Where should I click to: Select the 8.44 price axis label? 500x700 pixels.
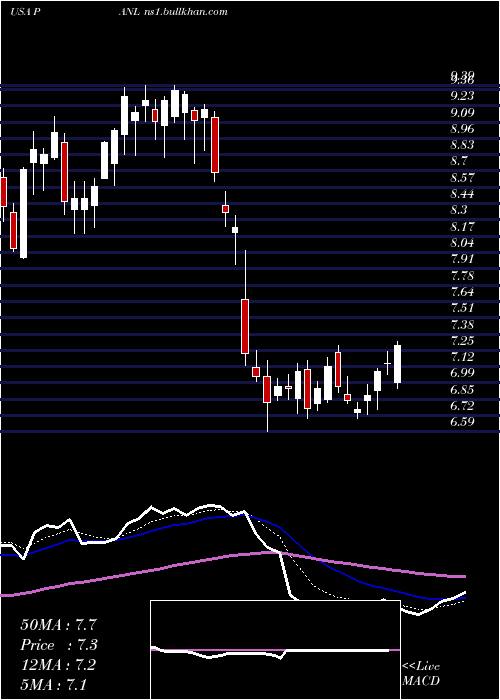(x=462, y=194)
